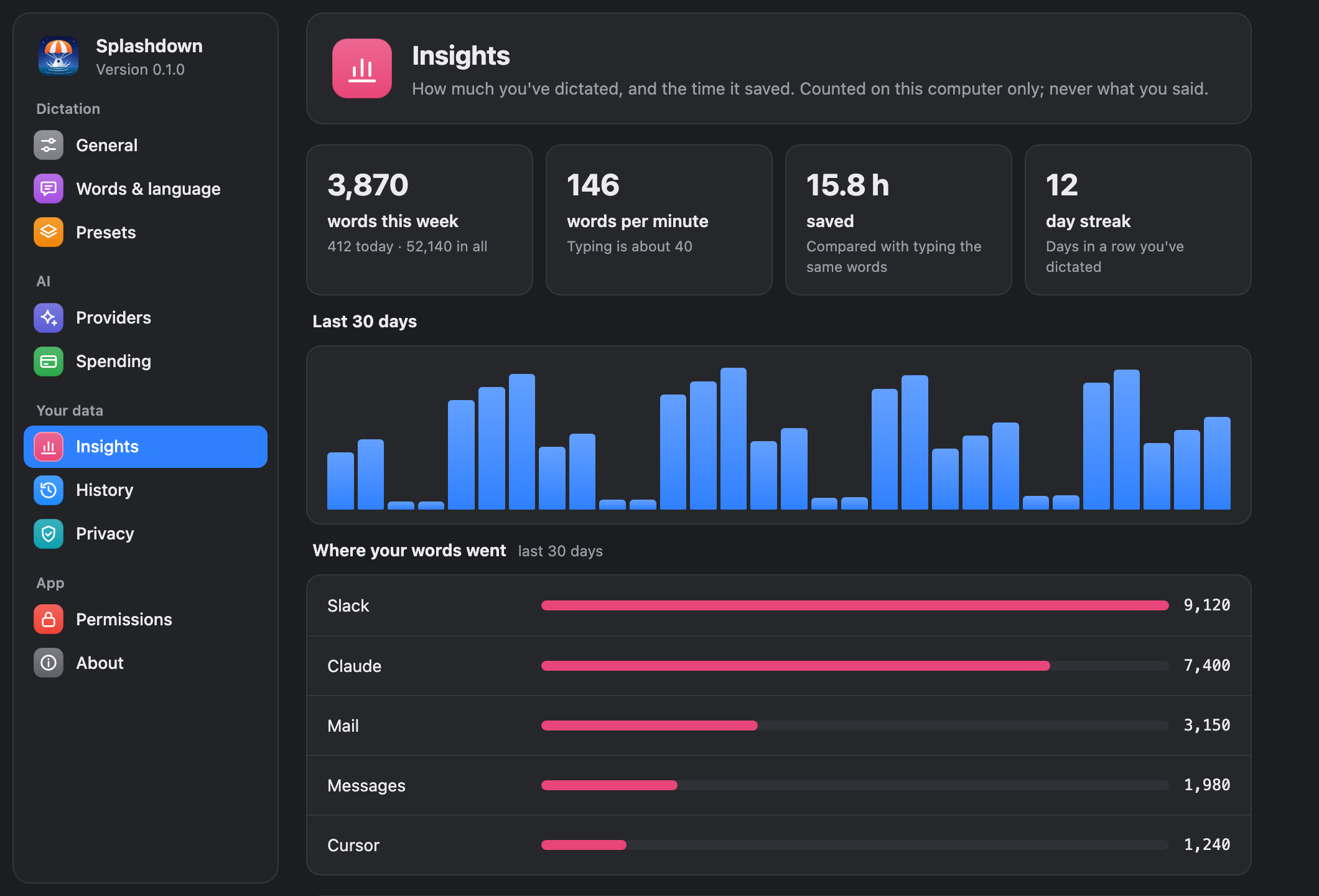This screenshot has width=1319, height=896.
Task: Open the Spending page
Action: coord(146,362)
